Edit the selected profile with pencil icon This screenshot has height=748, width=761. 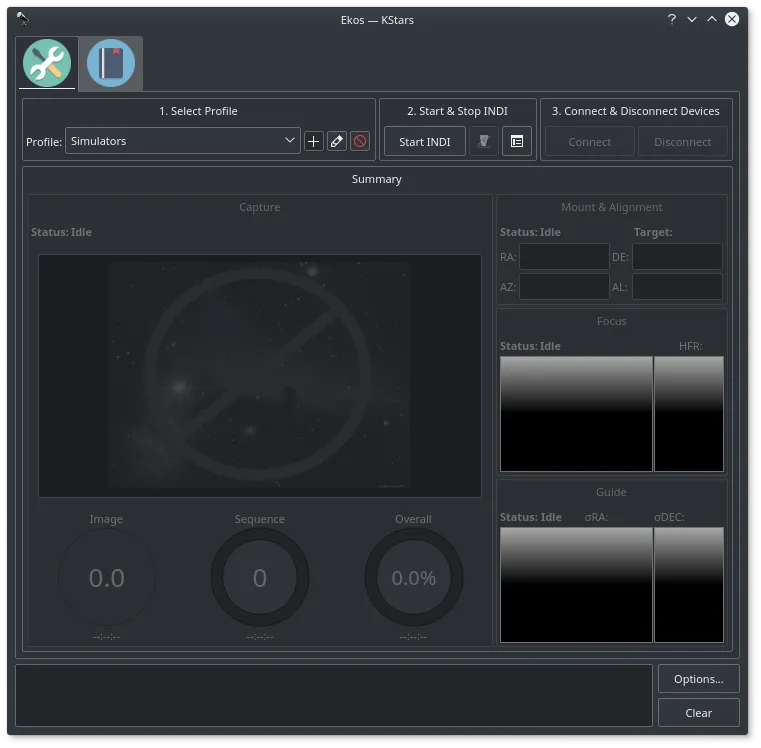point(336,141)
